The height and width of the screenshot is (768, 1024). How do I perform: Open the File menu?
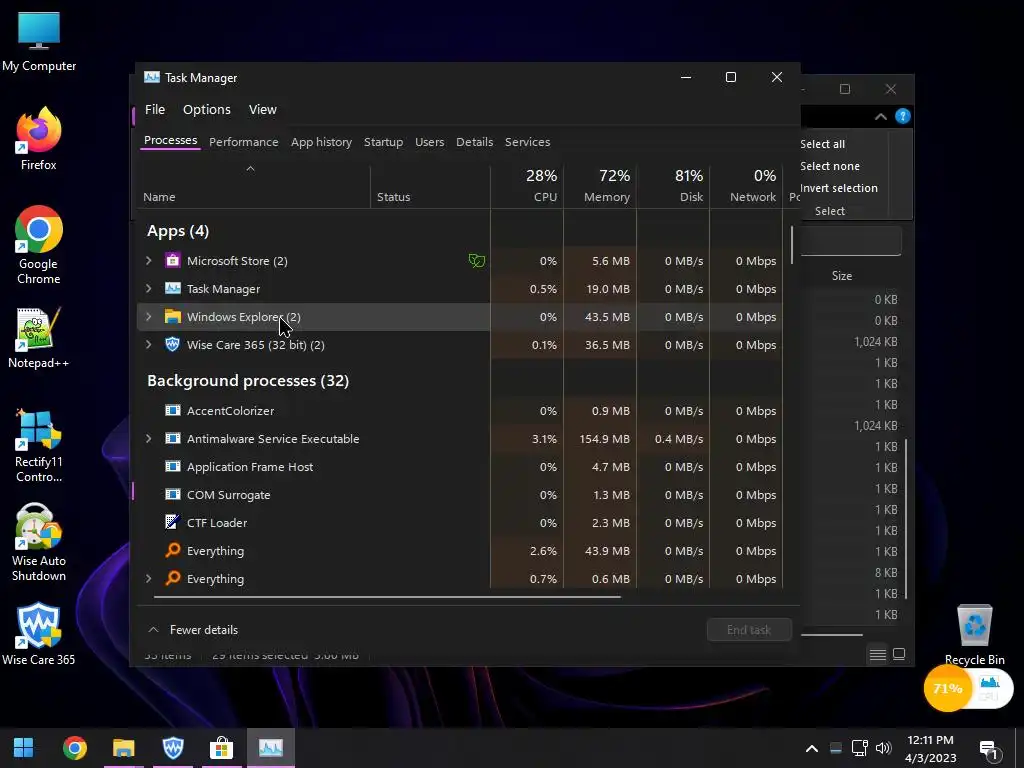pos(155,109)
